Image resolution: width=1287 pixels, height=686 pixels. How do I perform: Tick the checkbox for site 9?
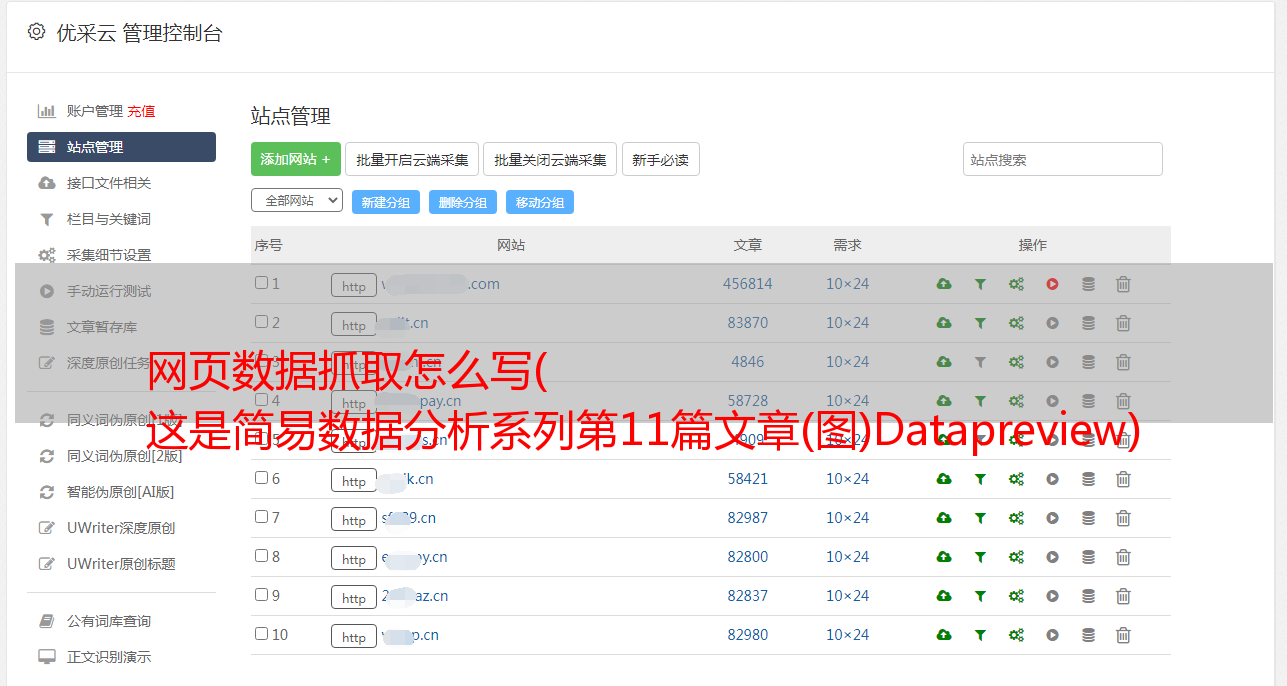tap(261, 595)
